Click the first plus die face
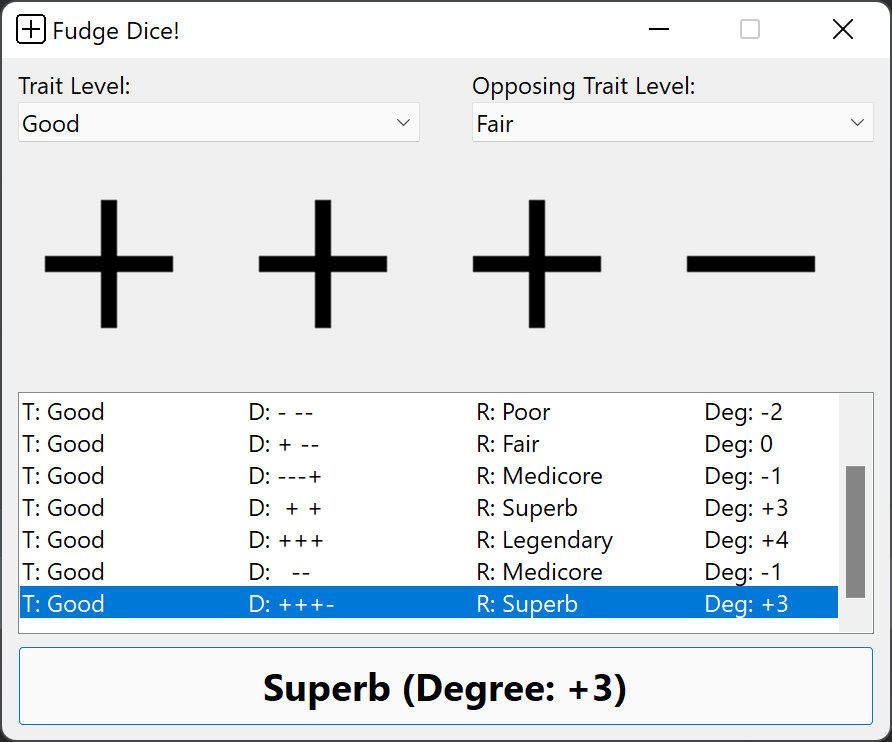This screenshot has width=892, height=742. (109, 264)
